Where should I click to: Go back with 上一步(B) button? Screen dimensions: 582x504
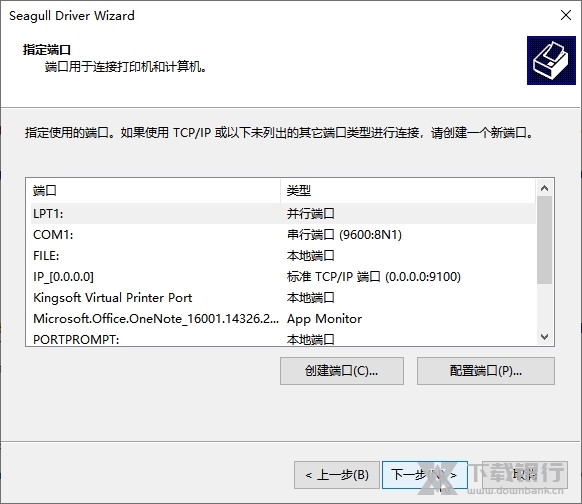[337, 475]
